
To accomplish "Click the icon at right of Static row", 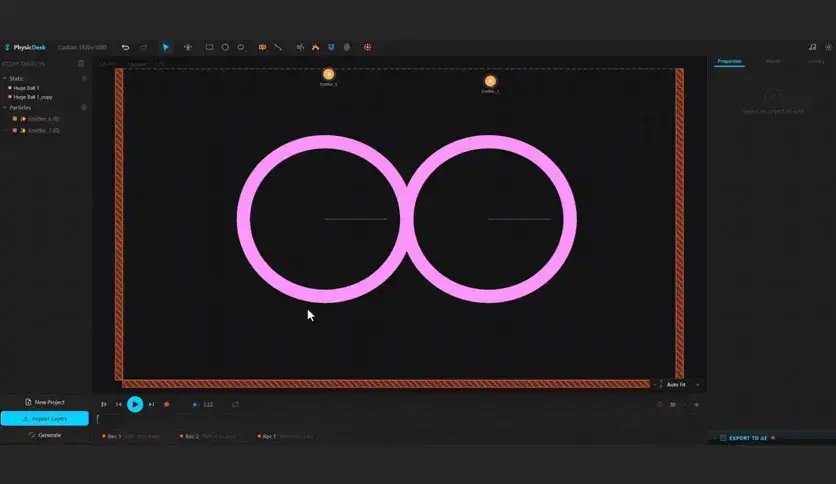I will 84,78.
